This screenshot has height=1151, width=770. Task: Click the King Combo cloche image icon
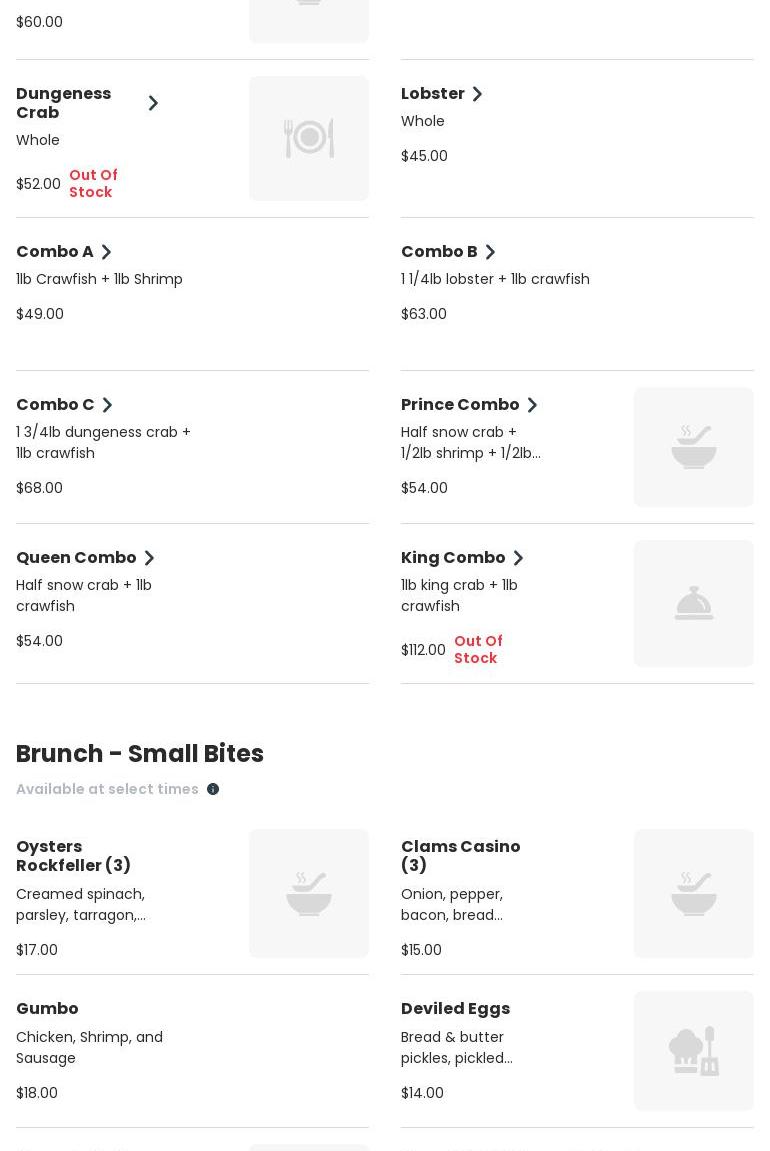pos(693,603)
